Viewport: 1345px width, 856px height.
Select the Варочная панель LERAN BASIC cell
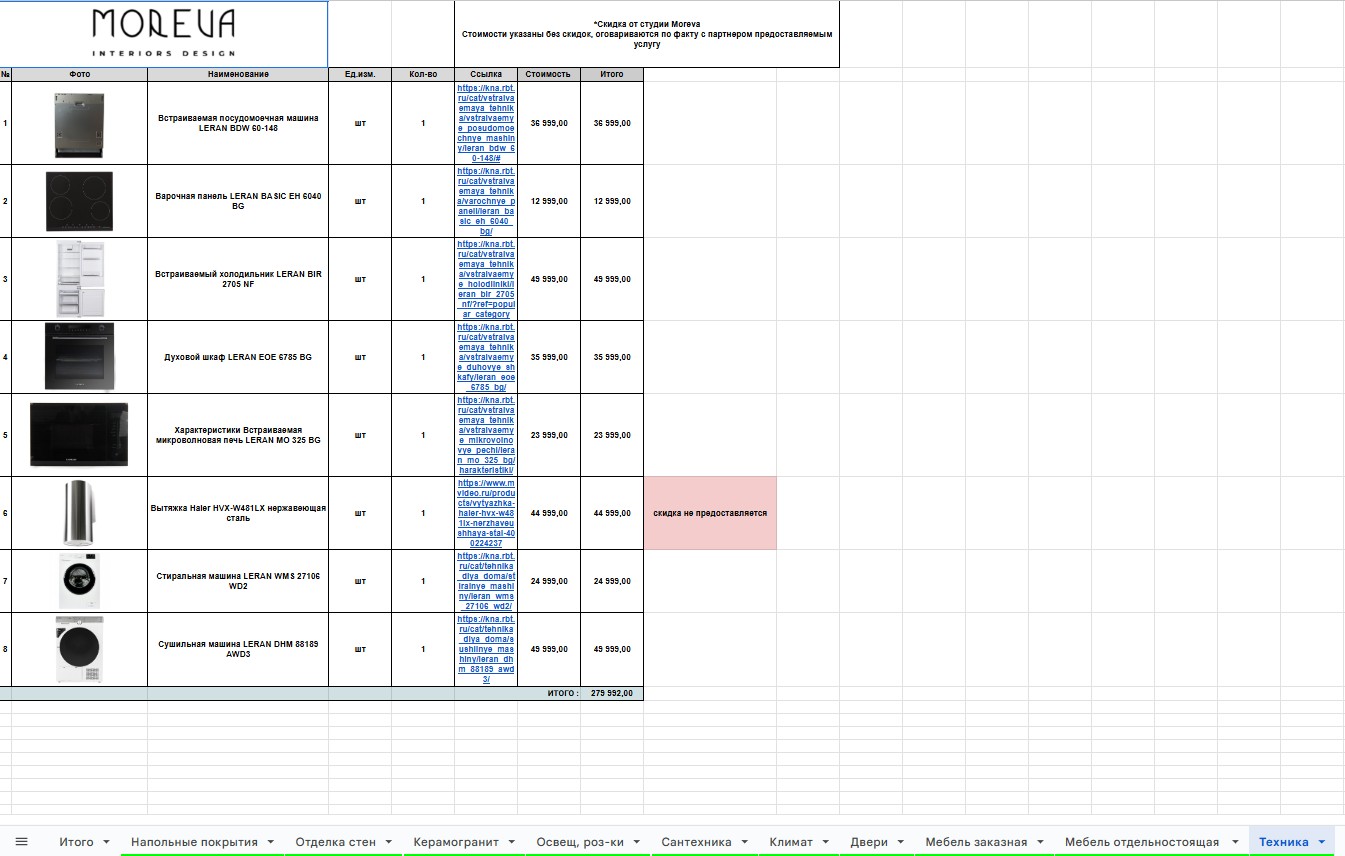pos(238,201)
